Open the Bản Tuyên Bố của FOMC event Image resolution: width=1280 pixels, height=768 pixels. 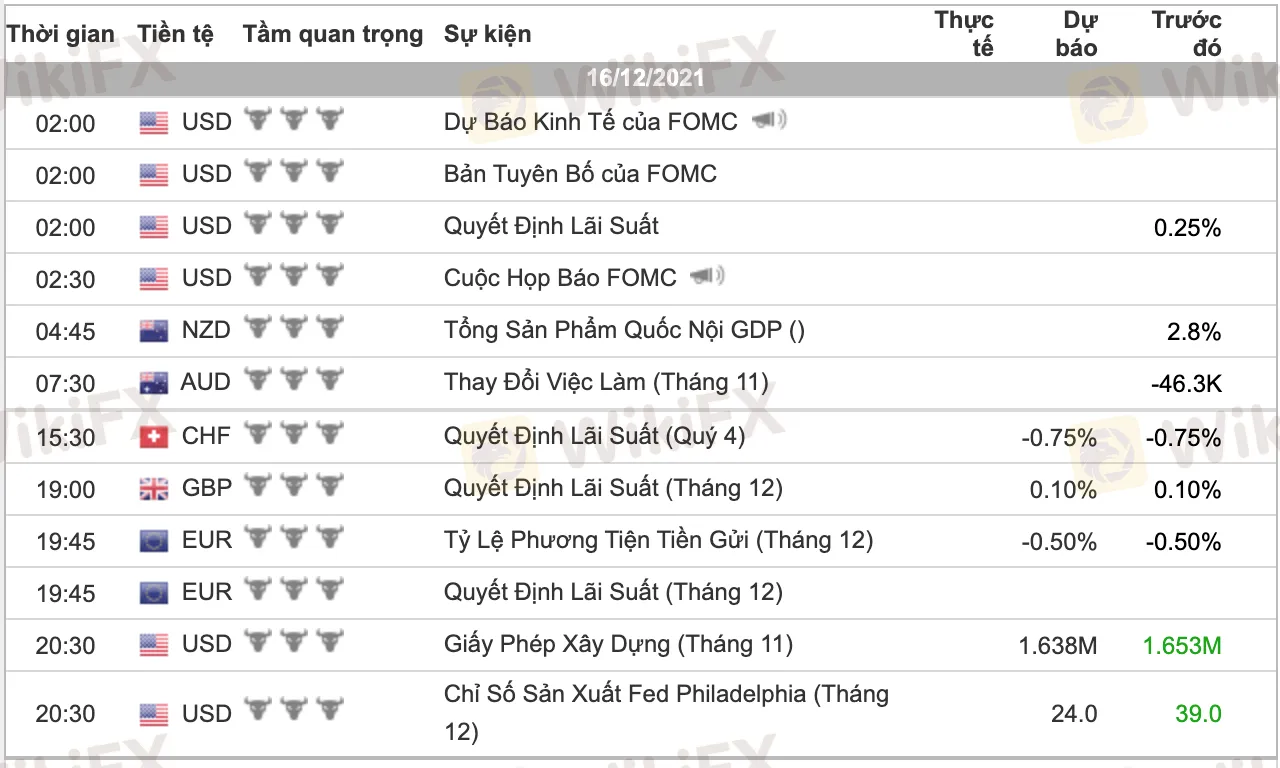coord(580,174)
